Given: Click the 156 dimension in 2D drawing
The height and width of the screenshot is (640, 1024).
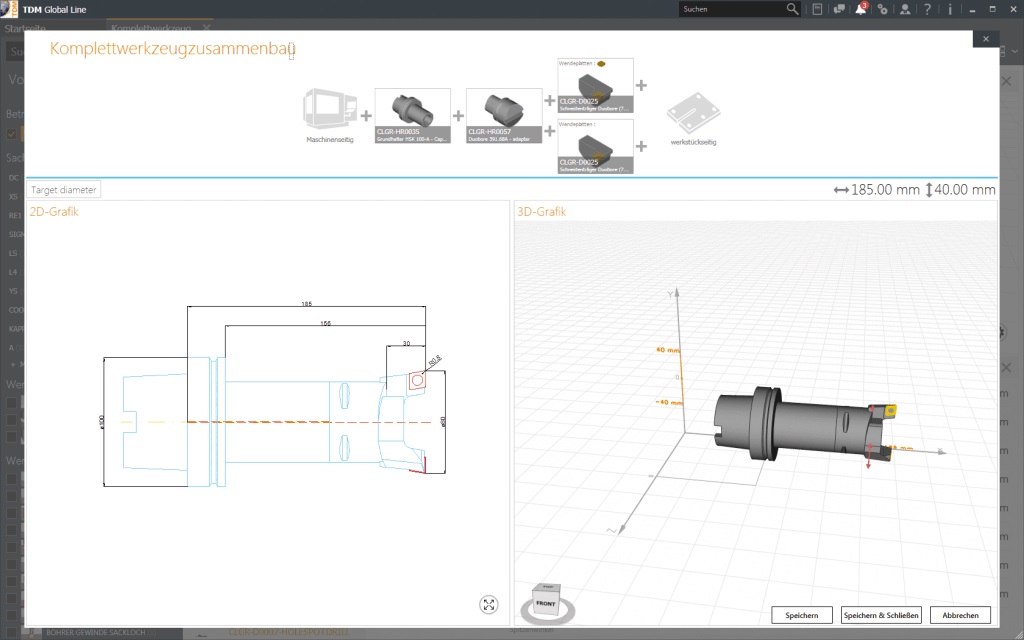Looking at the screenshot, I should coord(325,323).
